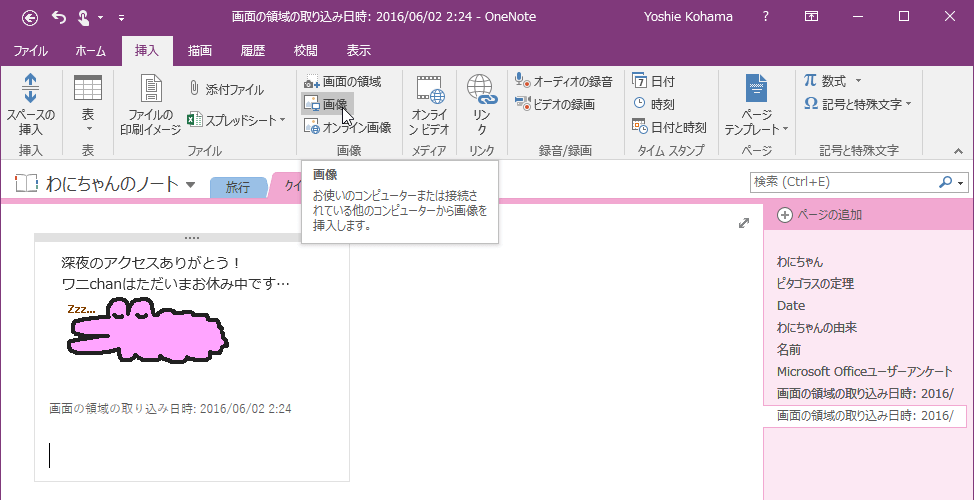
Task: Insert an オンライン画像
Action: click(348, 127)
